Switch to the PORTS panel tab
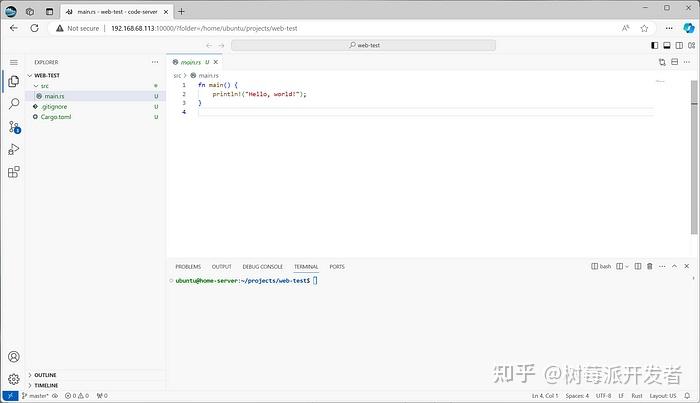 tap(337, 266)
